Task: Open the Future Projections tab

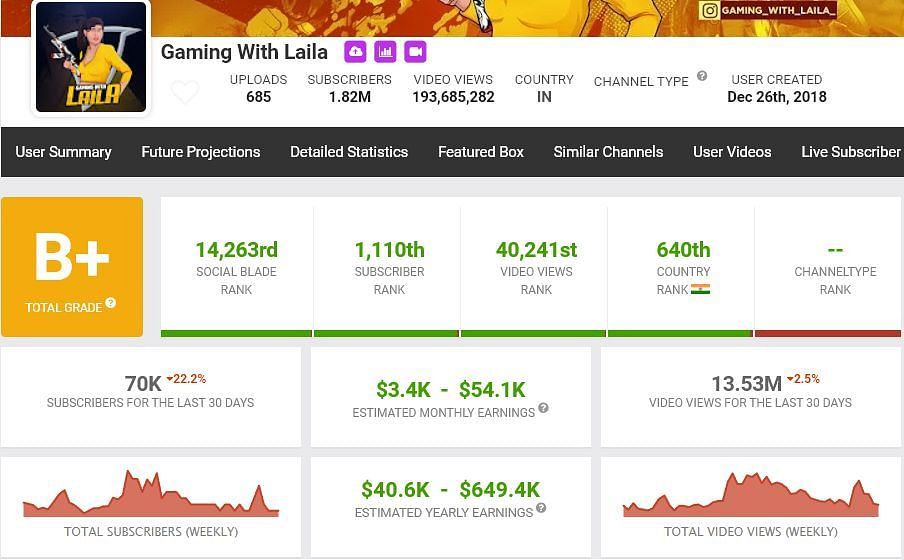Action: tap(201, 152)
